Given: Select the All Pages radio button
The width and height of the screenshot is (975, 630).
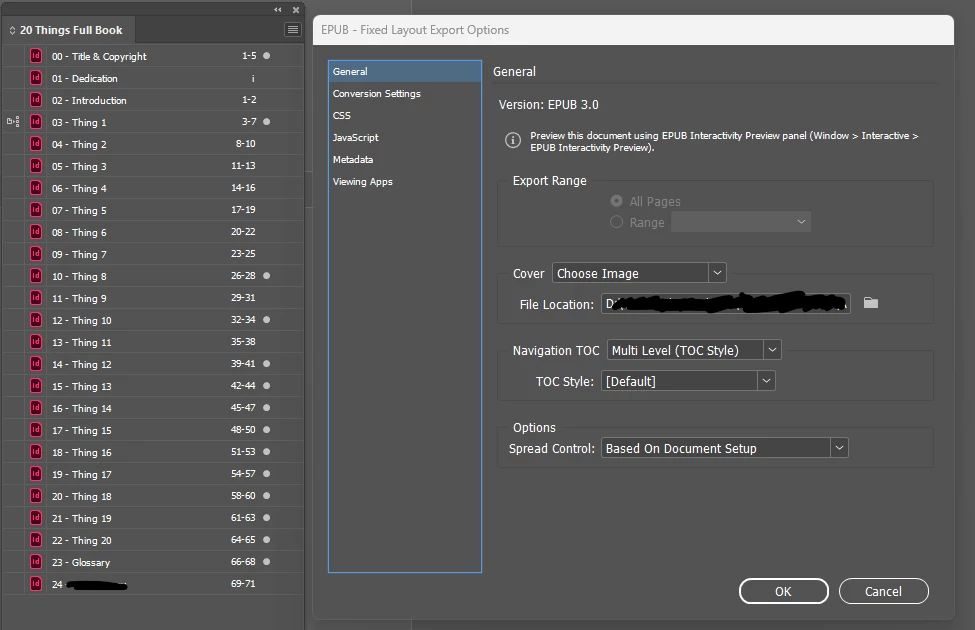Looking at the screenshot, I should tap(616, 201).
